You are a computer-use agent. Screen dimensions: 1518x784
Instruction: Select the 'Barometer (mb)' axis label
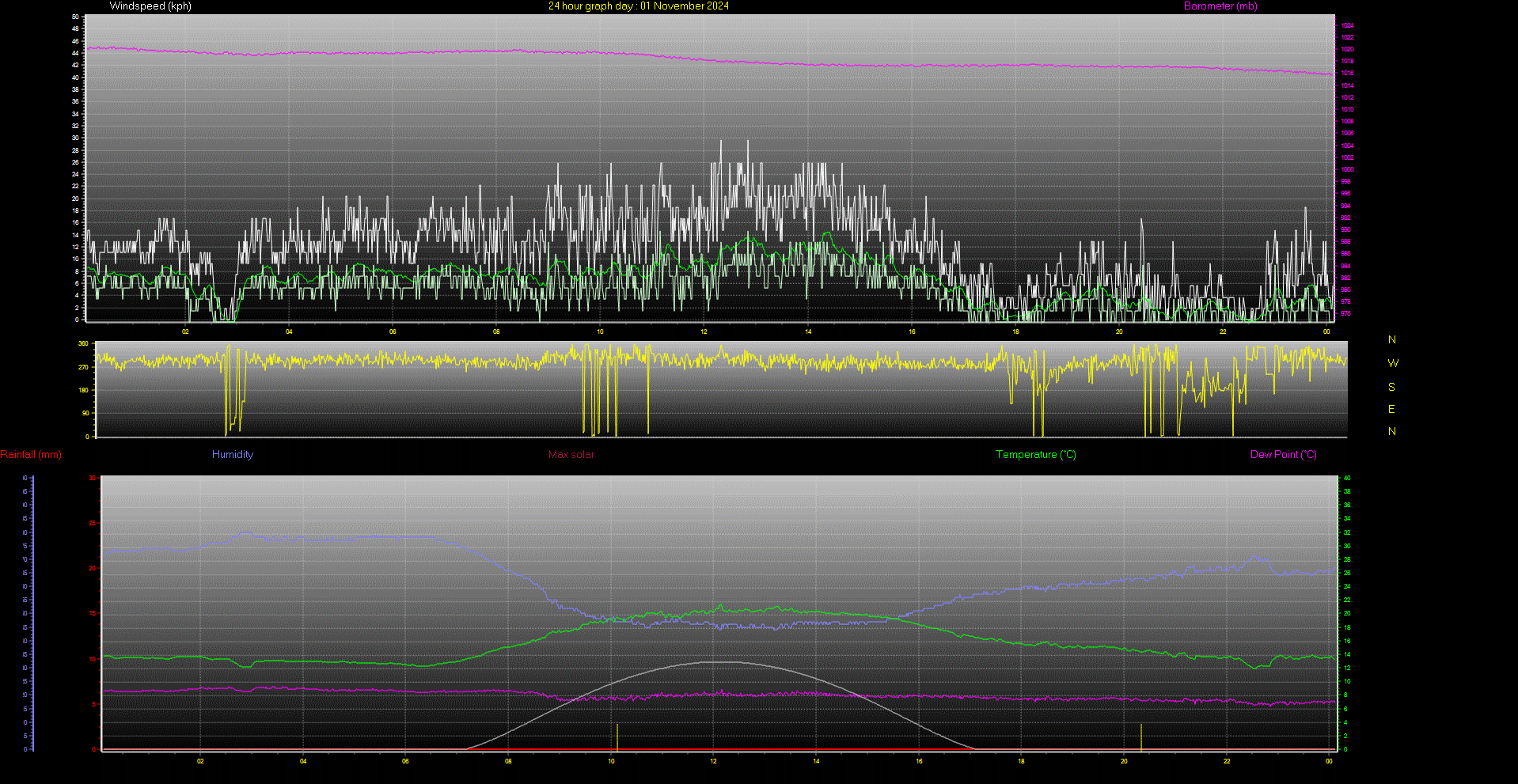click(1220, 6)
